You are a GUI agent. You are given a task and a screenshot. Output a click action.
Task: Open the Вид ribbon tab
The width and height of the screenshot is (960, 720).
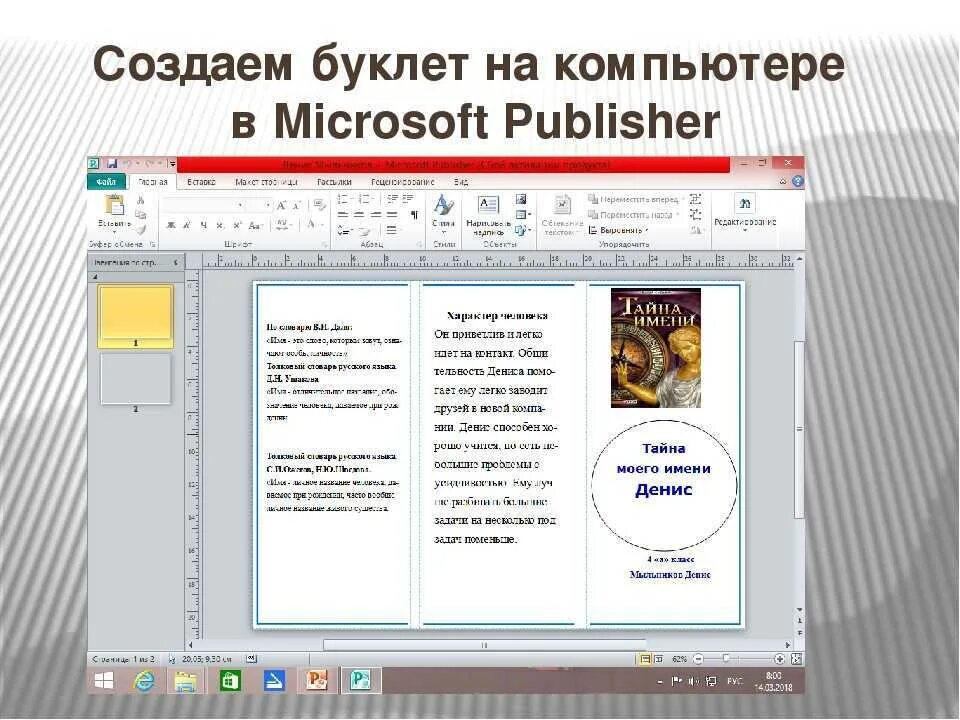click(461, 182)
